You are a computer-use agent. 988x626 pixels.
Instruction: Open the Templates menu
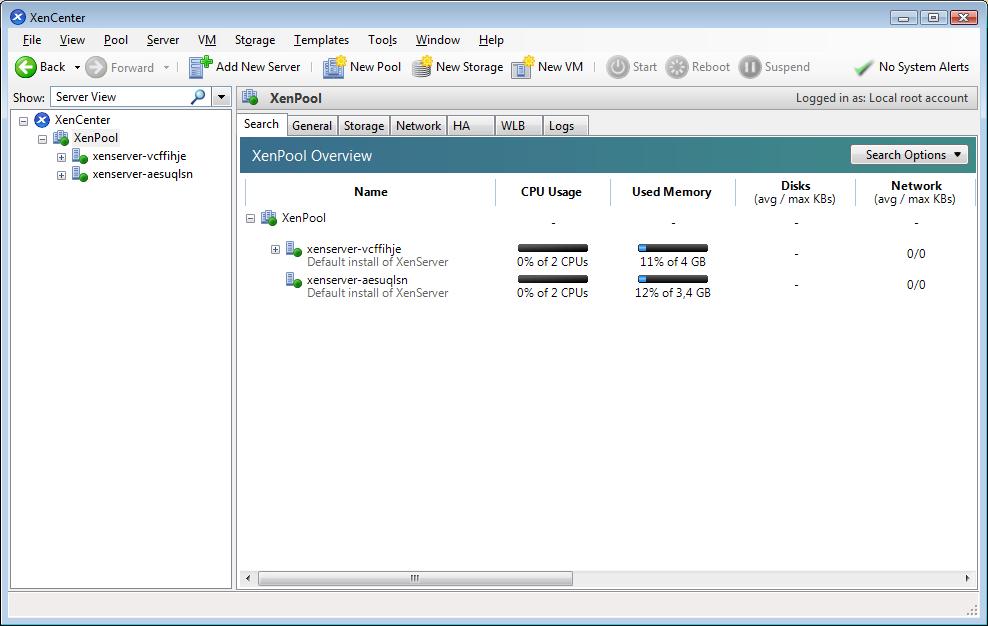(x=321, y=40)
